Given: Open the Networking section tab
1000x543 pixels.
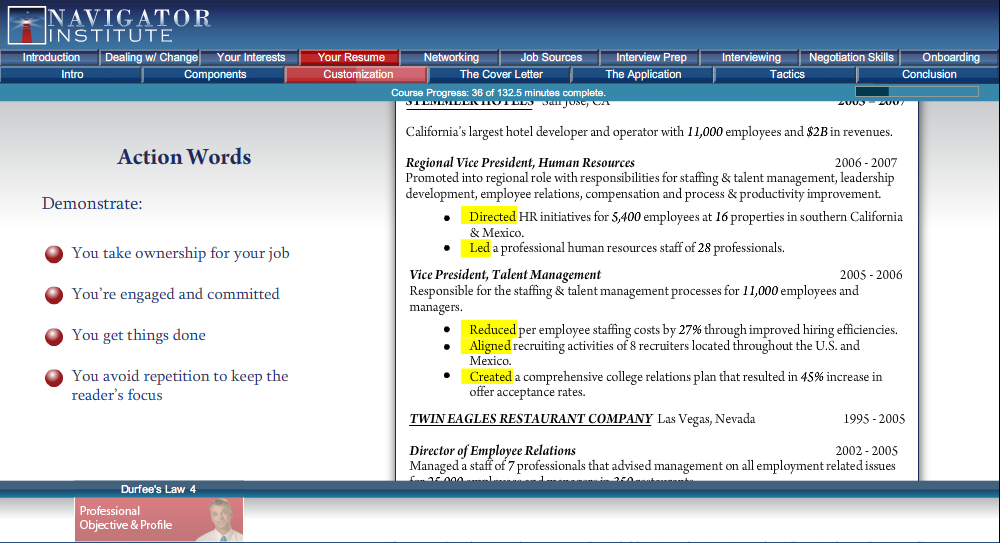Looking at the screenshot, I should point(451,57).
